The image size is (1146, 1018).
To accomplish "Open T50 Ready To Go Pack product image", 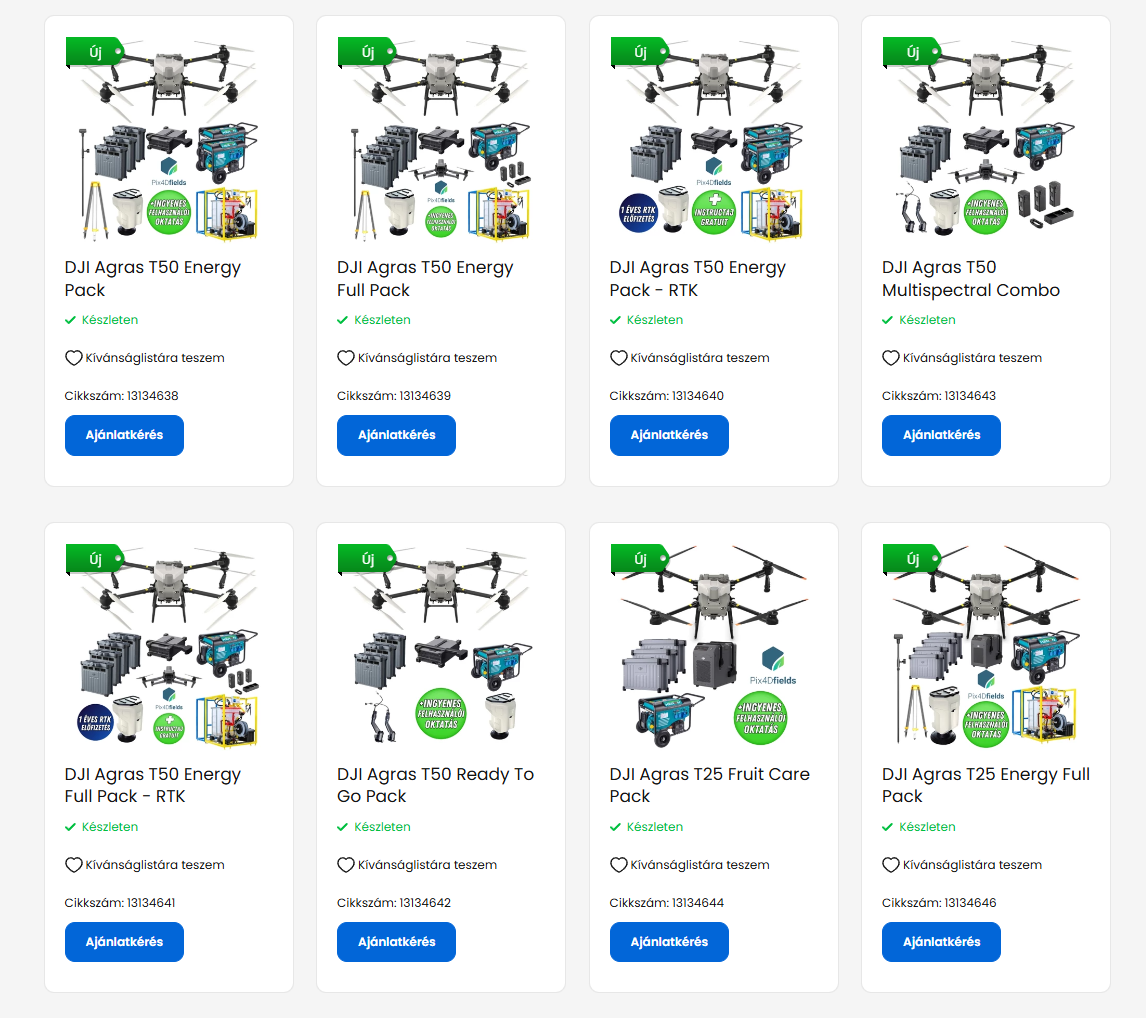I will (x=441, y=646).
